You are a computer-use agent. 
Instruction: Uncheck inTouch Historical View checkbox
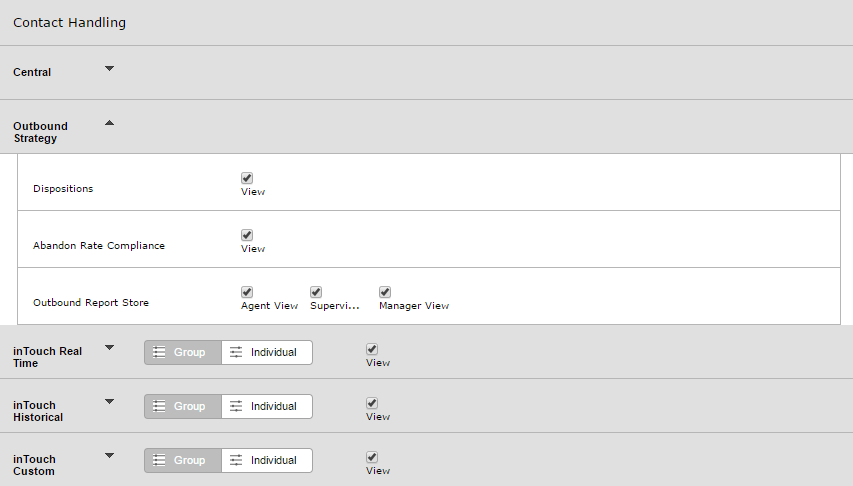(372, 403)
